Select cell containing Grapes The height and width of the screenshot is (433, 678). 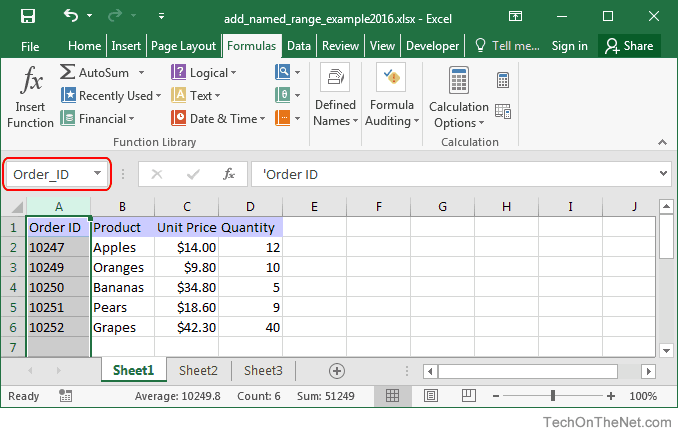click(122, 327)
